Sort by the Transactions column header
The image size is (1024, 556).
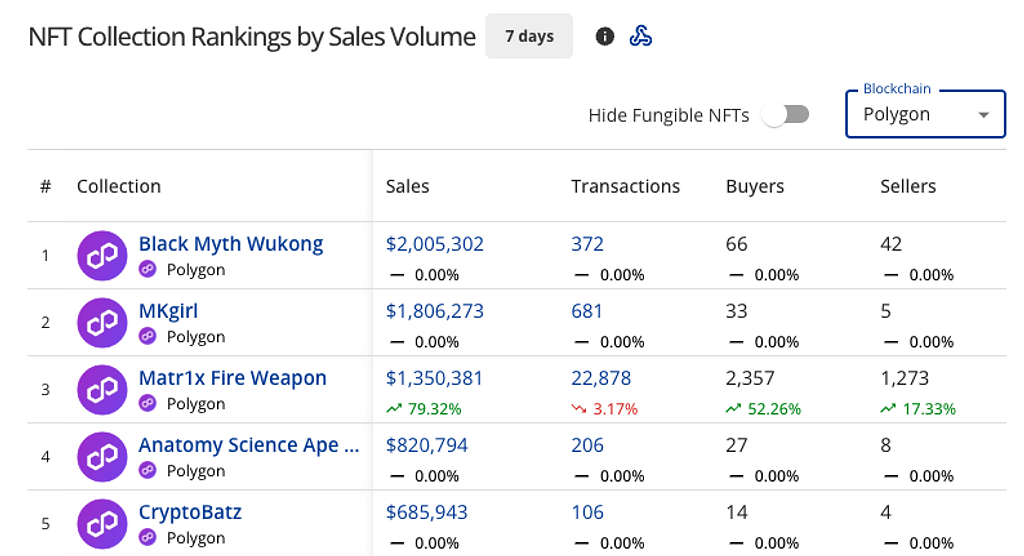click(x=625, y=186)
